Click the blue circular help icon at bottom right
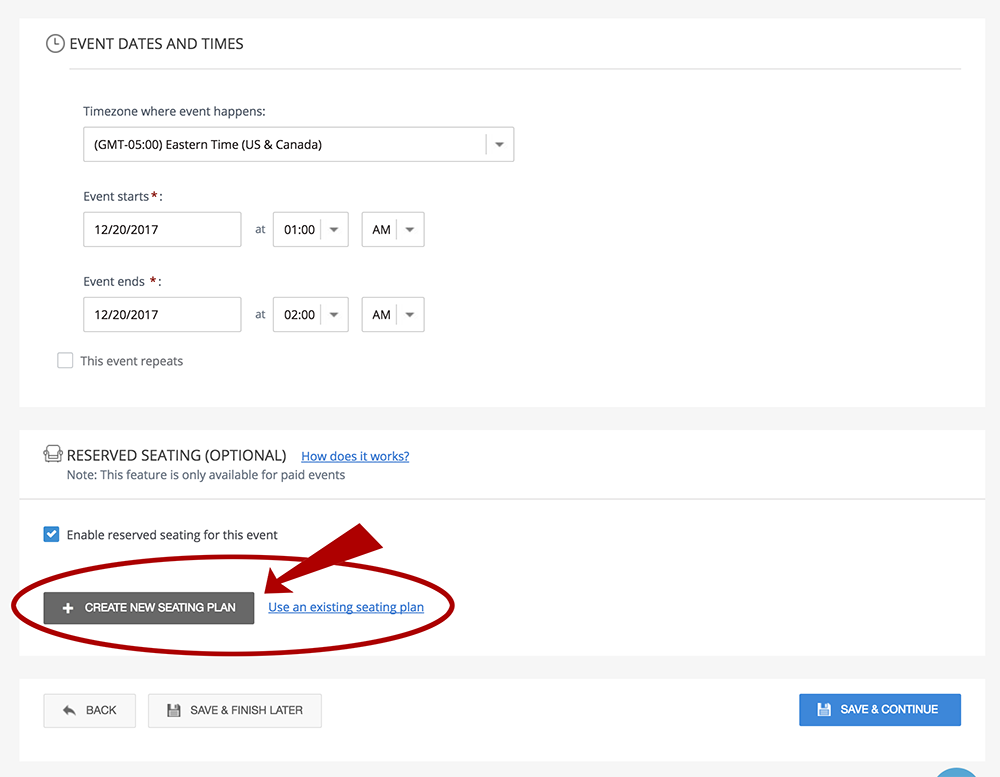 tap(958, 770)
